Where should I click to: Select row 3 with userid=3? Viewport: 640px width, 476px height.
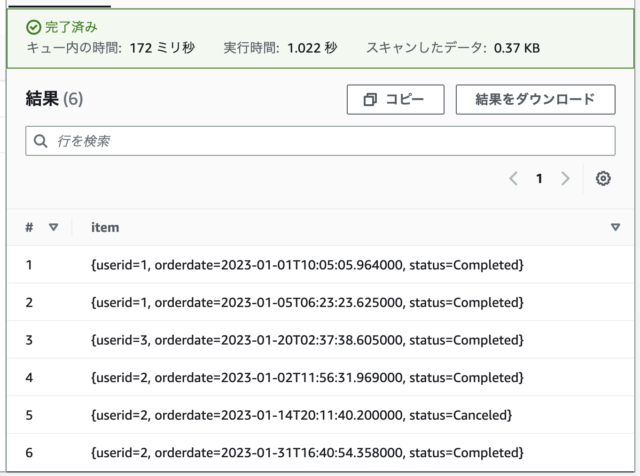click(320, 340)
